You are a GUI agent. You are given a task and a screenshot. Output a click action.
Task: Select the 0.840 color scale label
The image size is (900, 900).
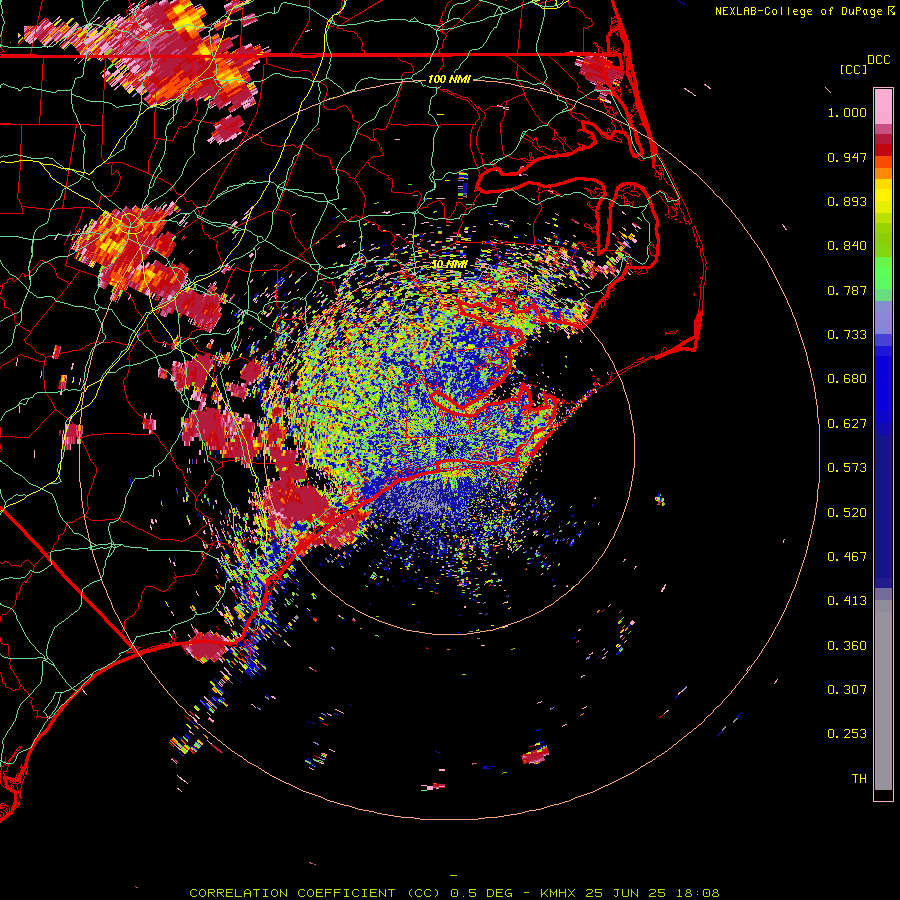coord(847,246)
